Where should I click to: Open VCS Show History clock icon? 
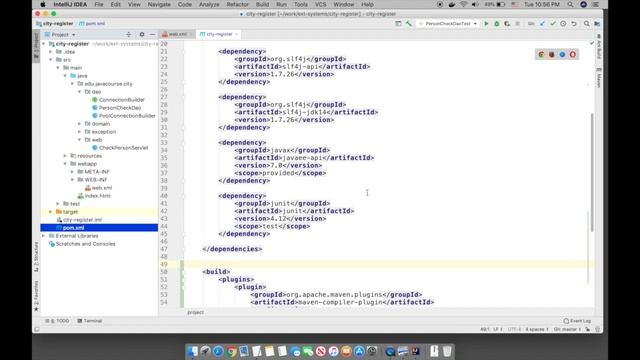pyautogui.click(x=563, y=24)
